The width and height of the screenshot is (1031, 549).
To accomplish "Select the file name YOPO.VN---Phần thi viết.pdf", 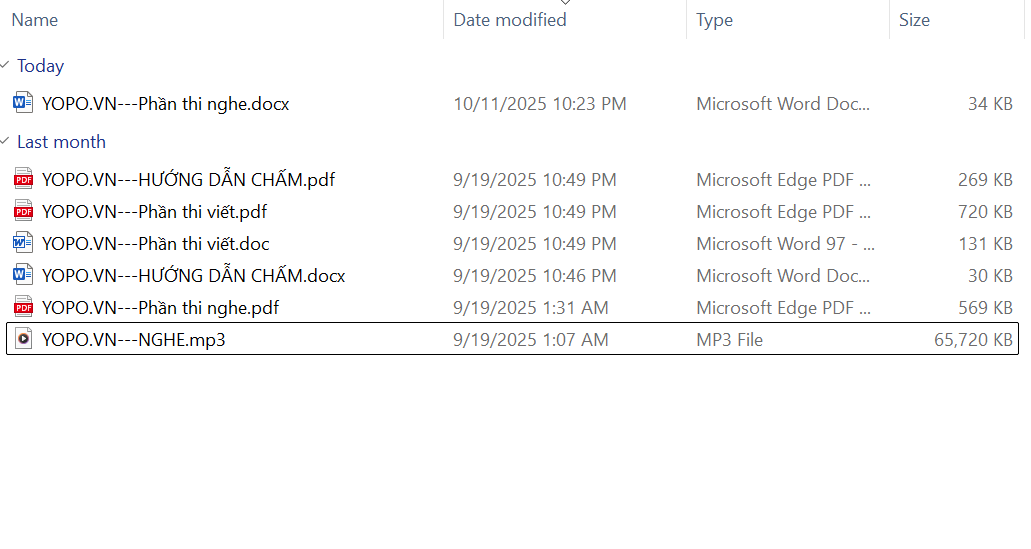I will (x=154, y=212).
